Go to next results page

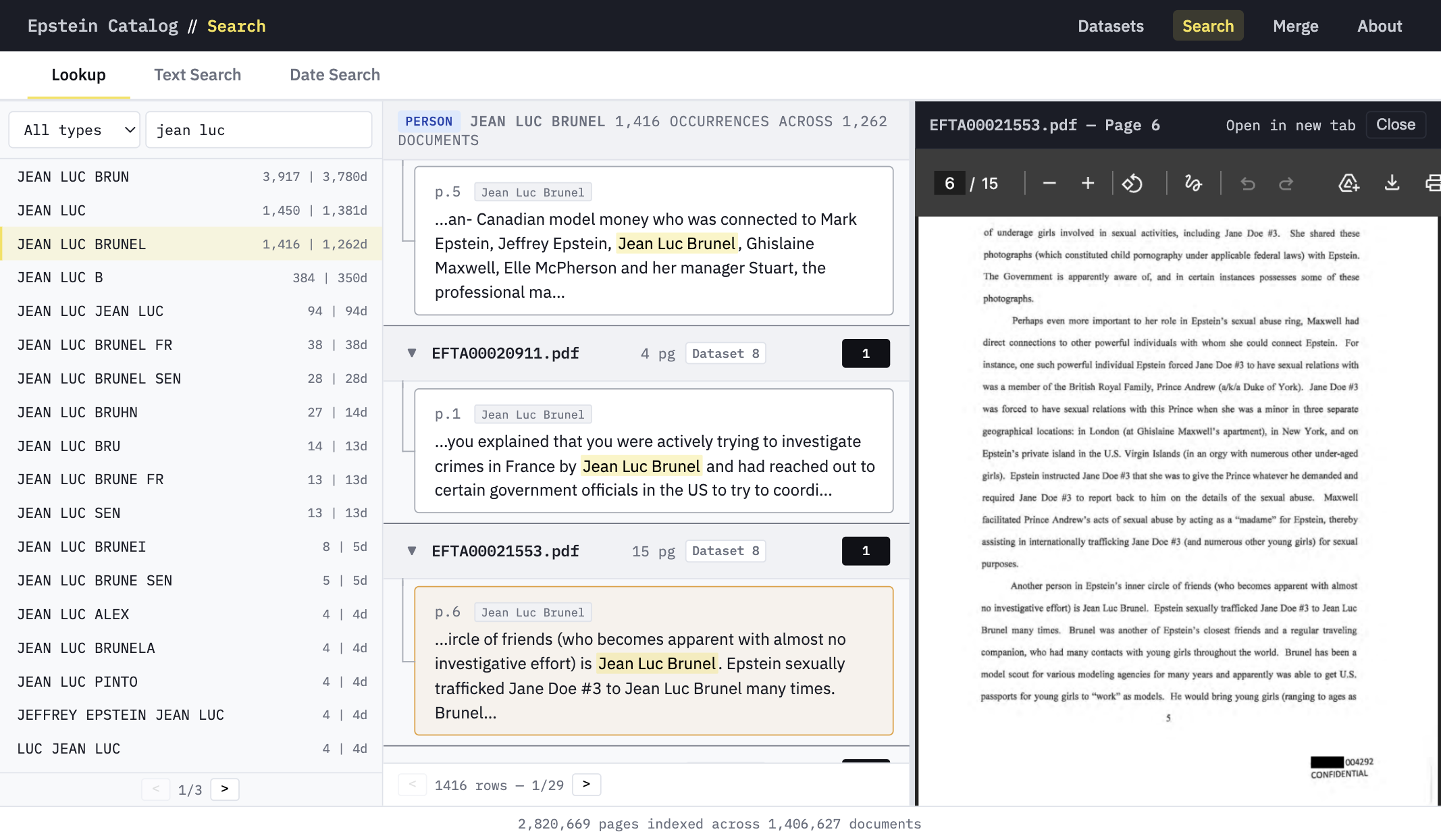click(586, 784)
